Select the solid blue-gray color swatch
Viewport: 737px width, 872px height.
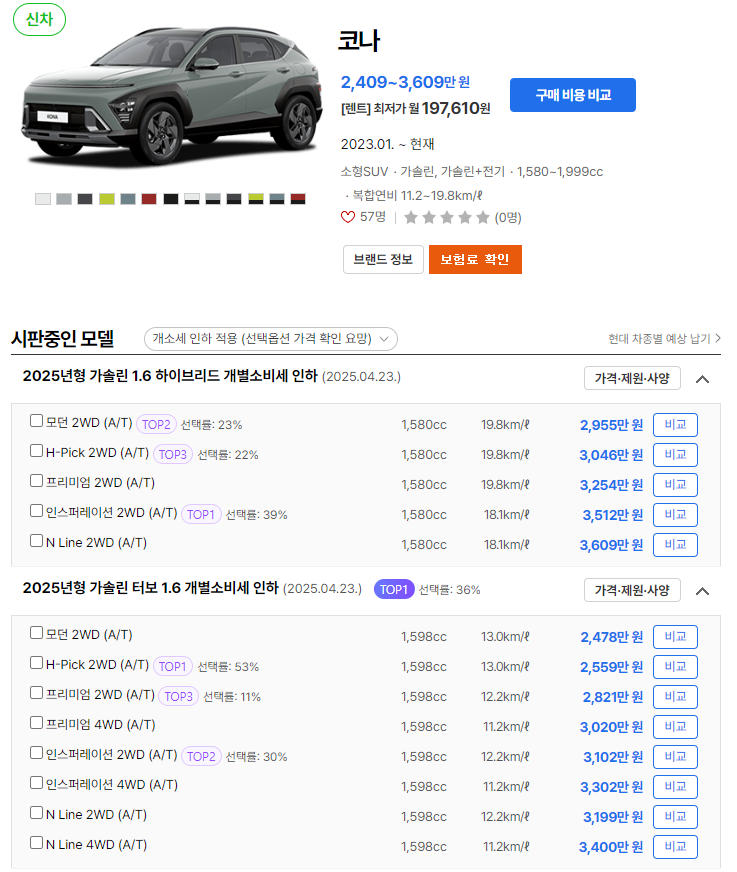(x=128, y=199)
